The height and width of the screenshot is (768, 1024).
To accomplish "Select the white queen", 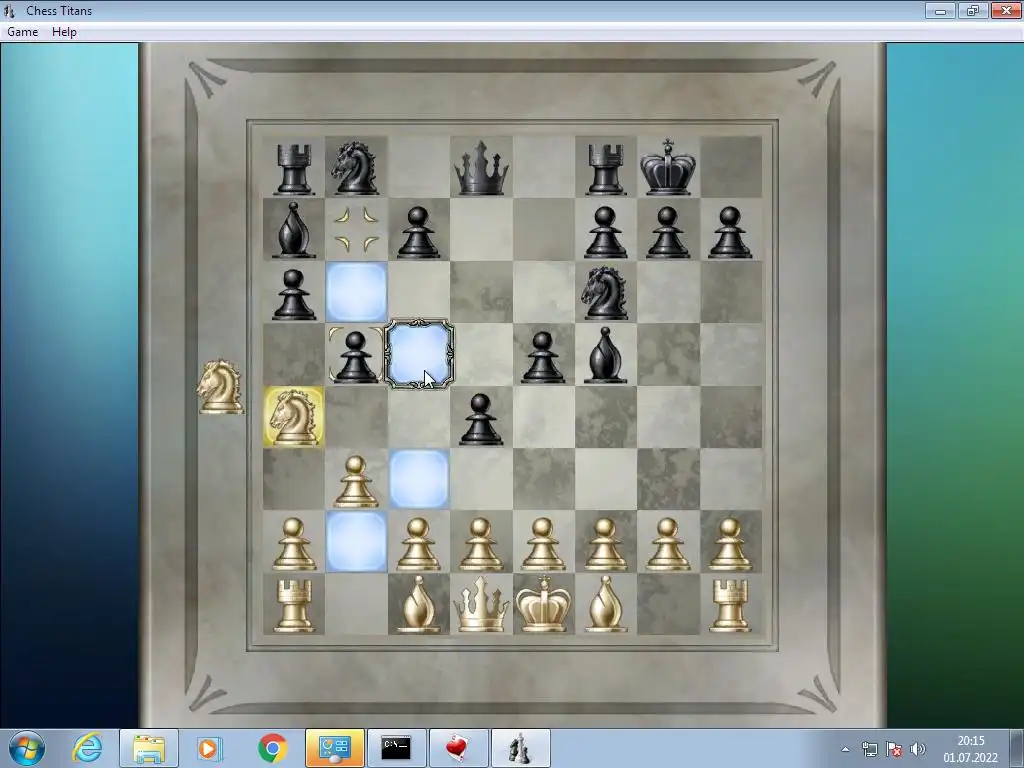I will [x=481, y=604].
